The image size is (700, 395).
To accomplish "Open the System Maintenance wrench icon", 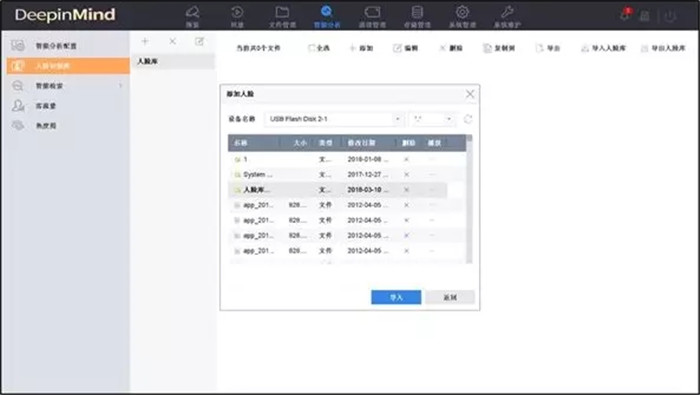I will pos(507,12).
